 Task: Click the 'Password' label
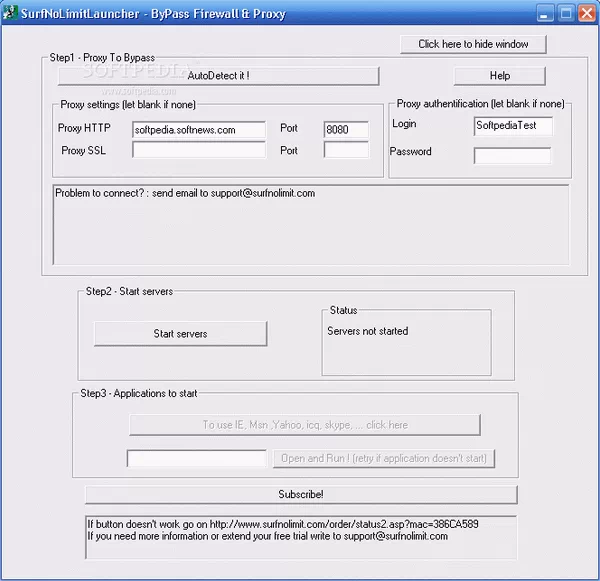click(x=410, y=152)
